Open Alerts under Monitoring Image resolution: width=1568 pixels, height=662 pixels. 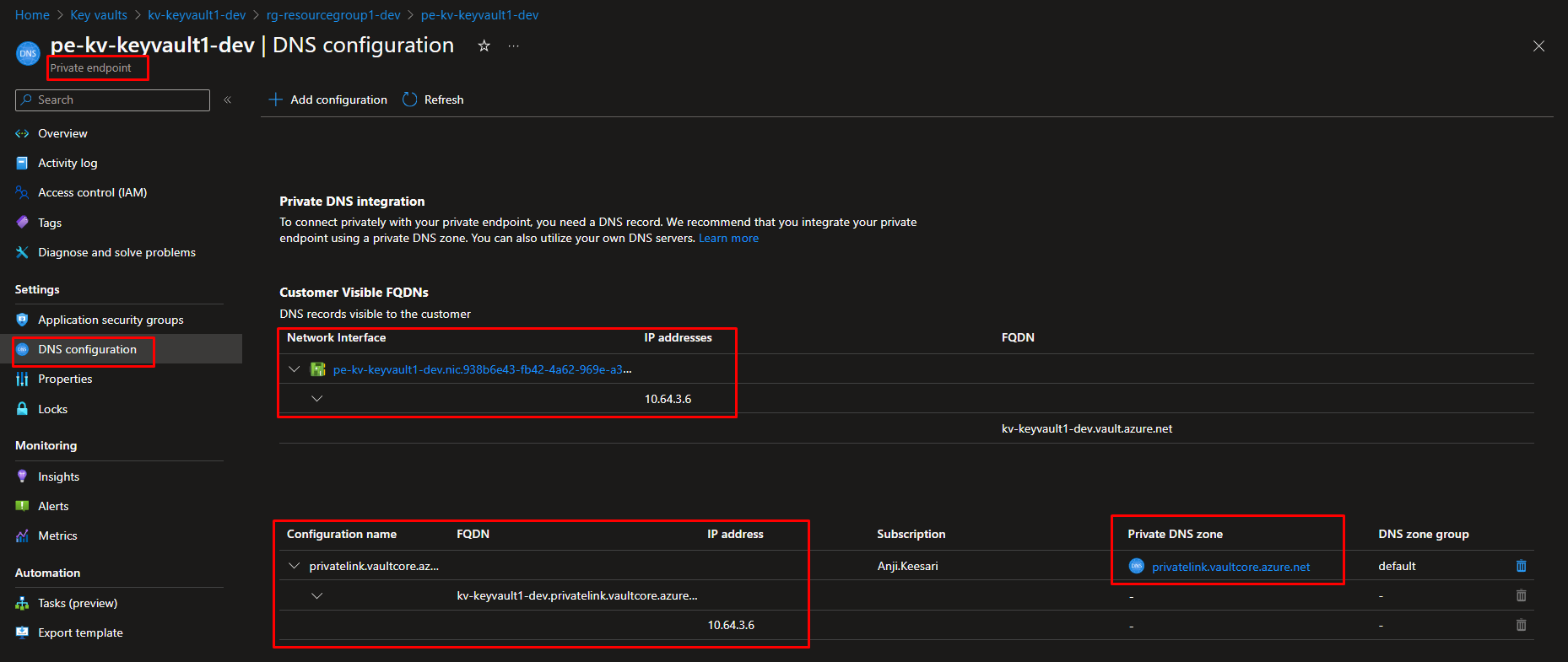(x=53, y=506)
